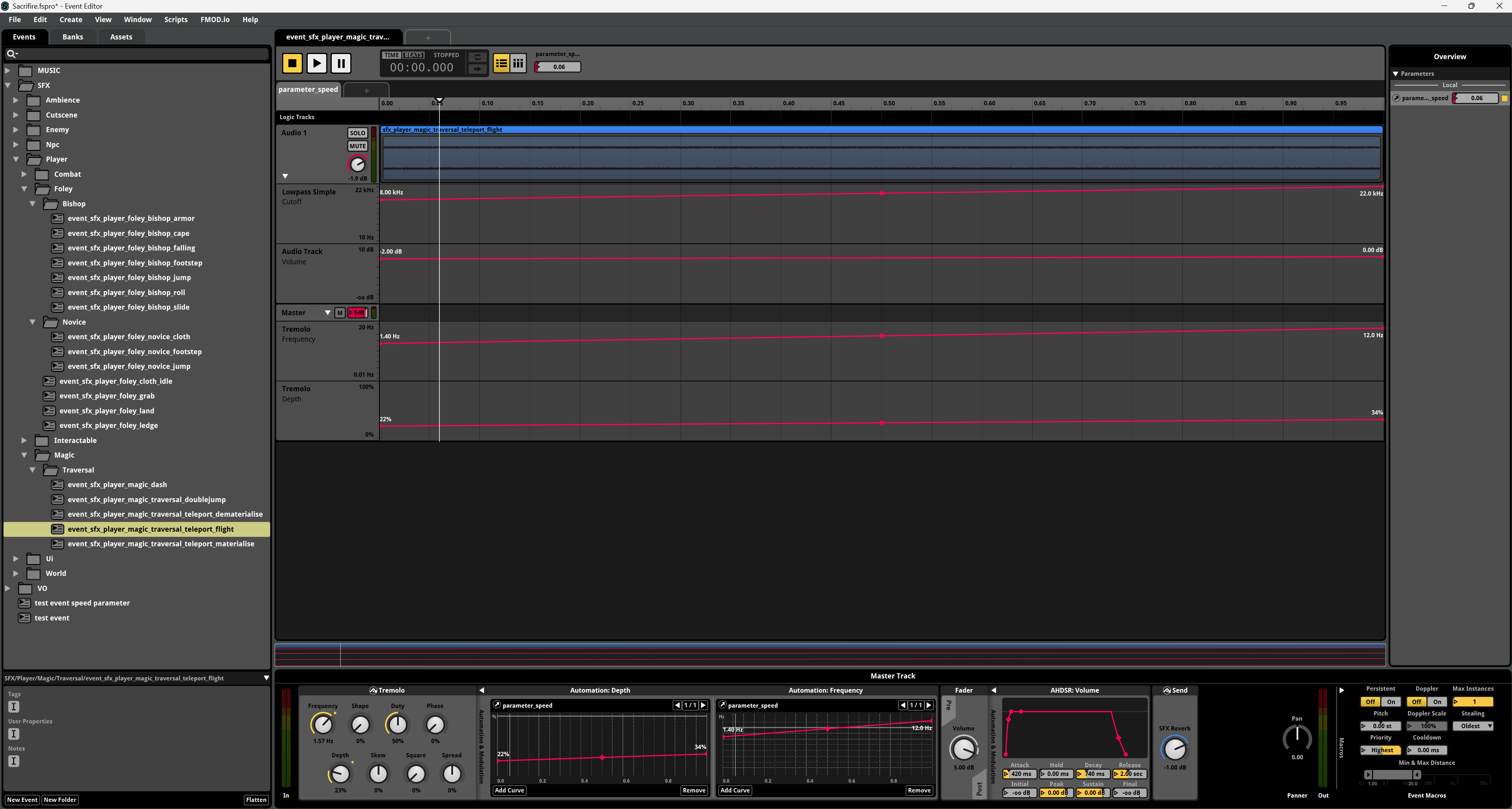Image resolution: width=1512 pixels, height=809 pixels.
Task: Click the loop playback icon
Action: tap(477, 57)
